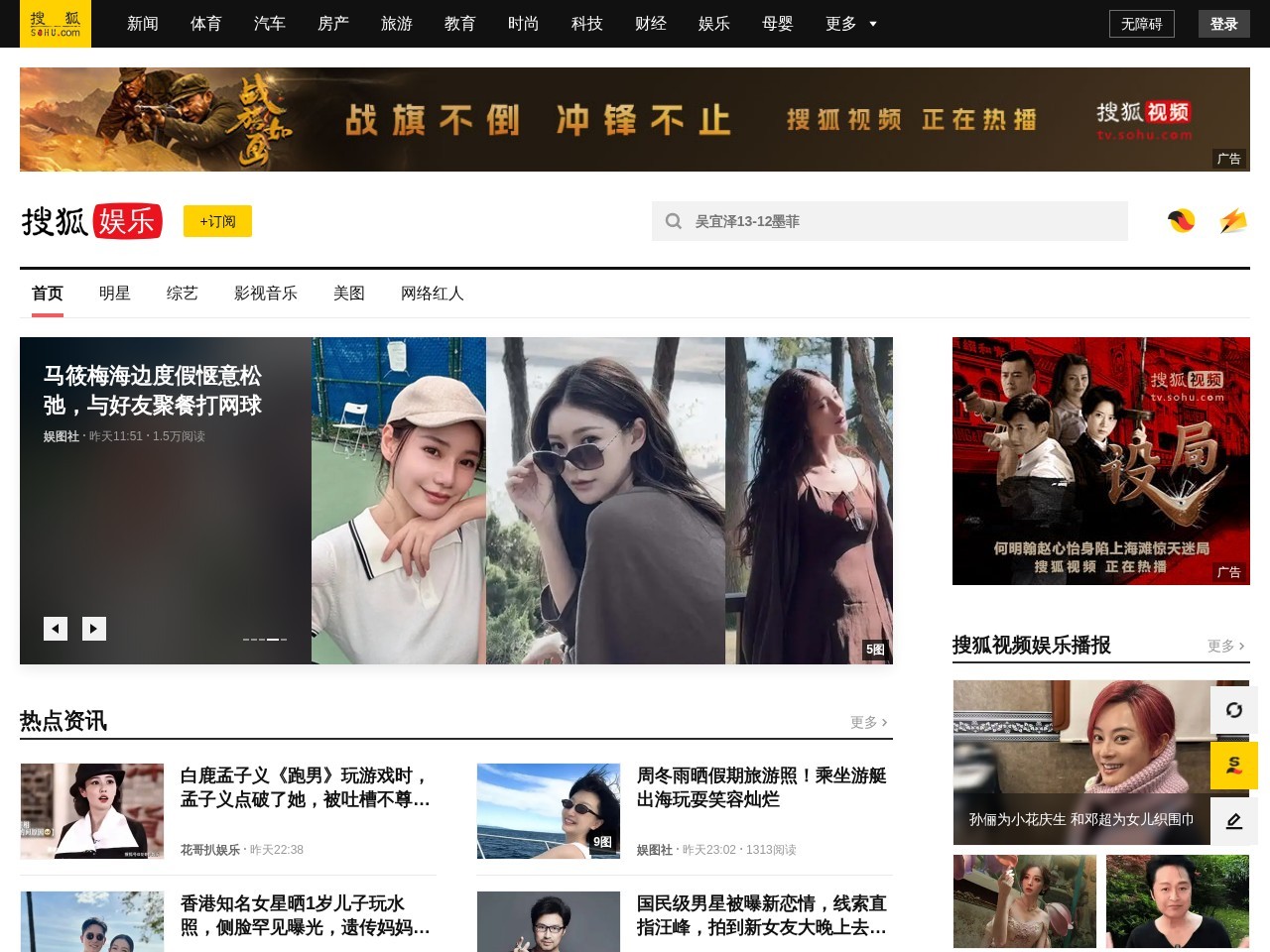
Task: Open 娱乐 in top navigation
Action: point(714,24)
